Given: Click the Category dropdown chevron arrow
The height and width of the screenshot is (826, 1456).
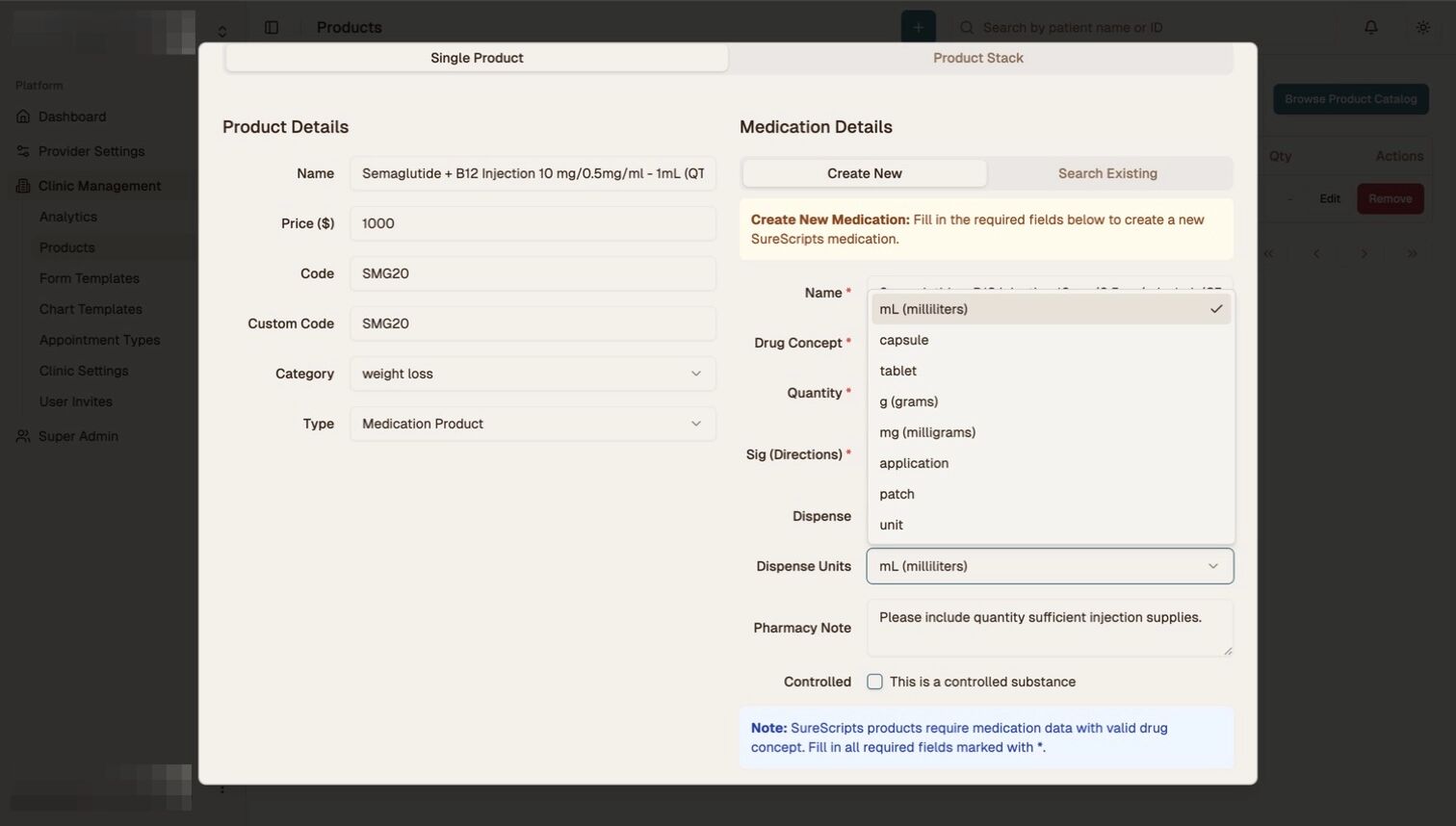Looking at the screenshot, I should pyautogui.click(x=696, y=374).
